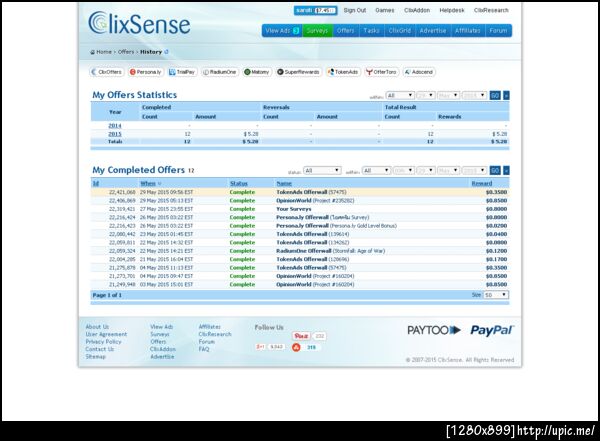Sort completed offers by Reward column
Screen dimensions: 600x441
click(482, 183)
